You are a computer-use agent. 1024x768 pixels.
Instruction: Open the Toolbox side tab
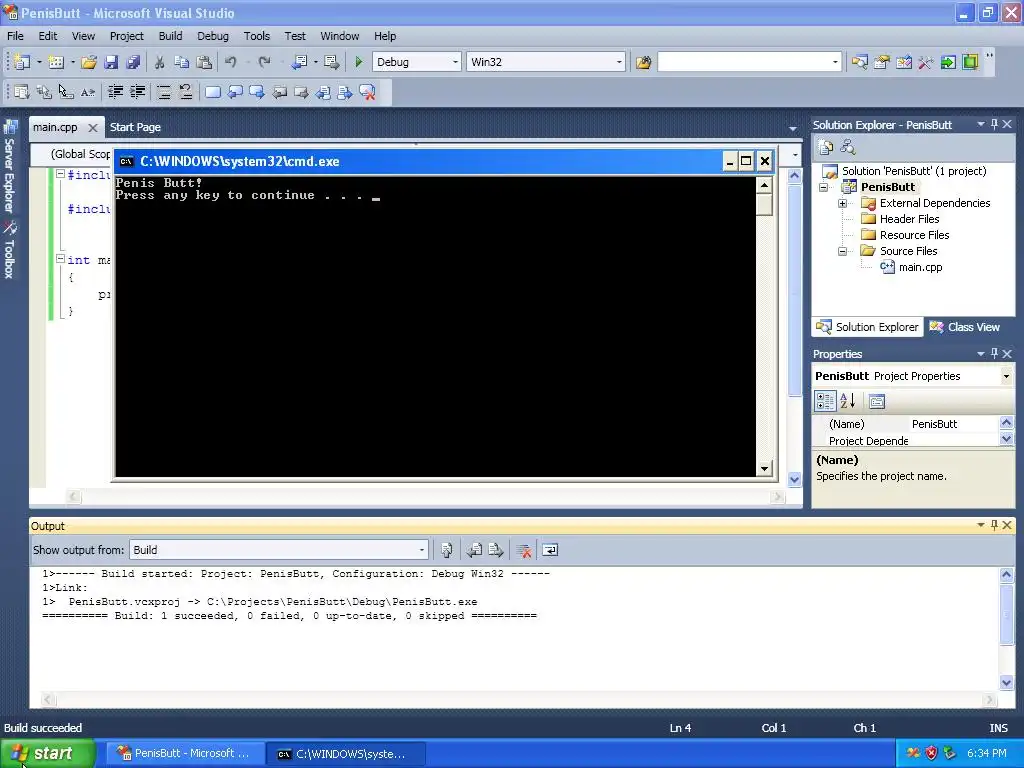[9, 251]
